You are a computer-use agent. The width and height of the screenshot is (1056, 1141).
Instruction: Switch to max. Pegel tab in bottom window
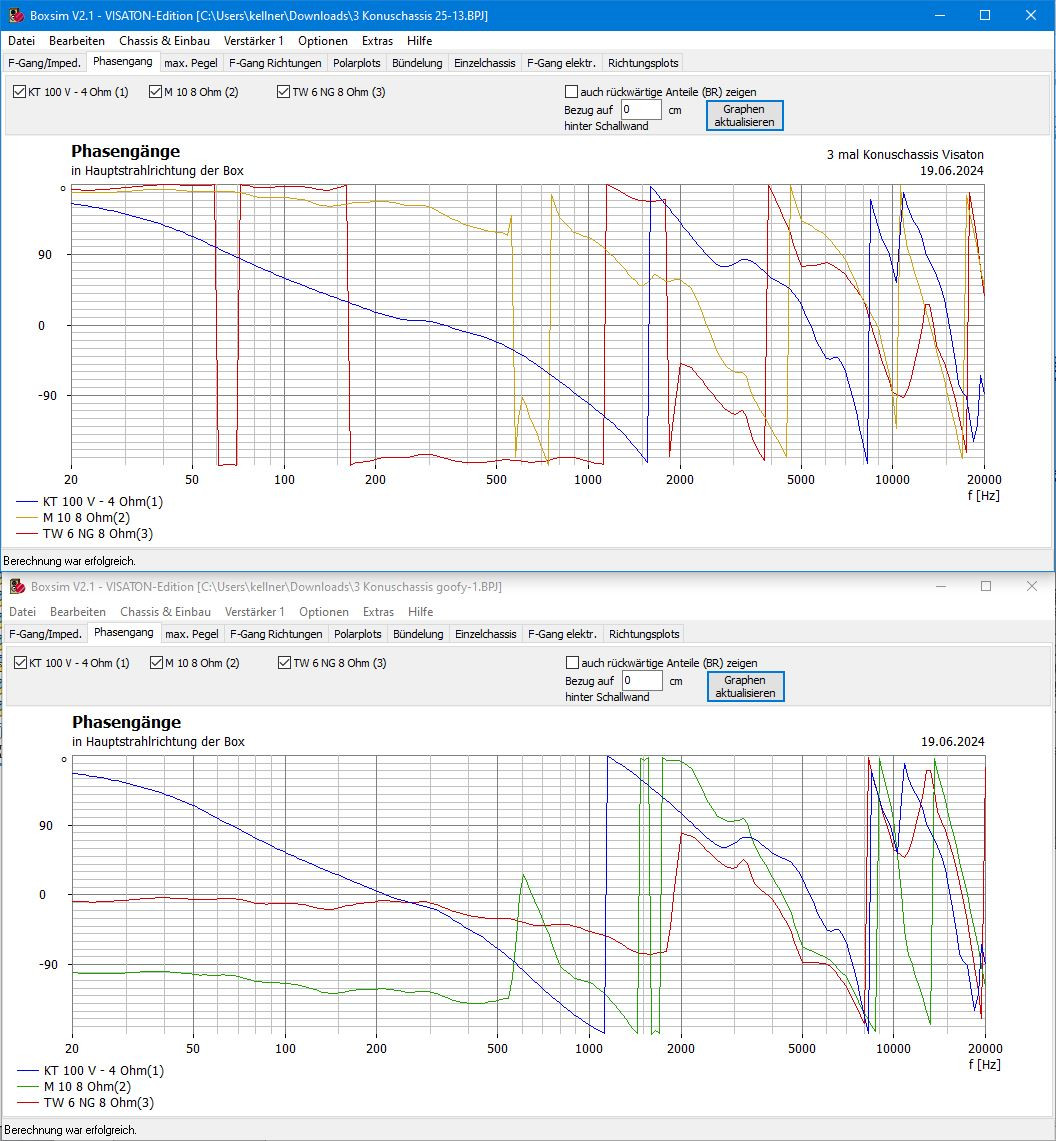pos(191,635)
